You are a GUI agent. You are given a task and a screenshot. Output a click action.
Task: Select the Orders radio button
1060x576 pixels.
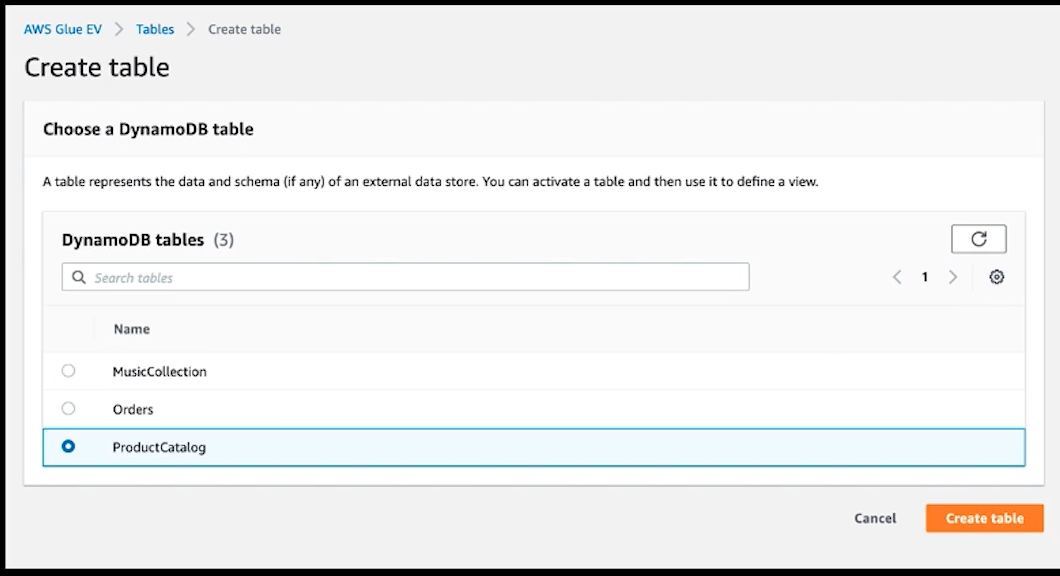68,408
